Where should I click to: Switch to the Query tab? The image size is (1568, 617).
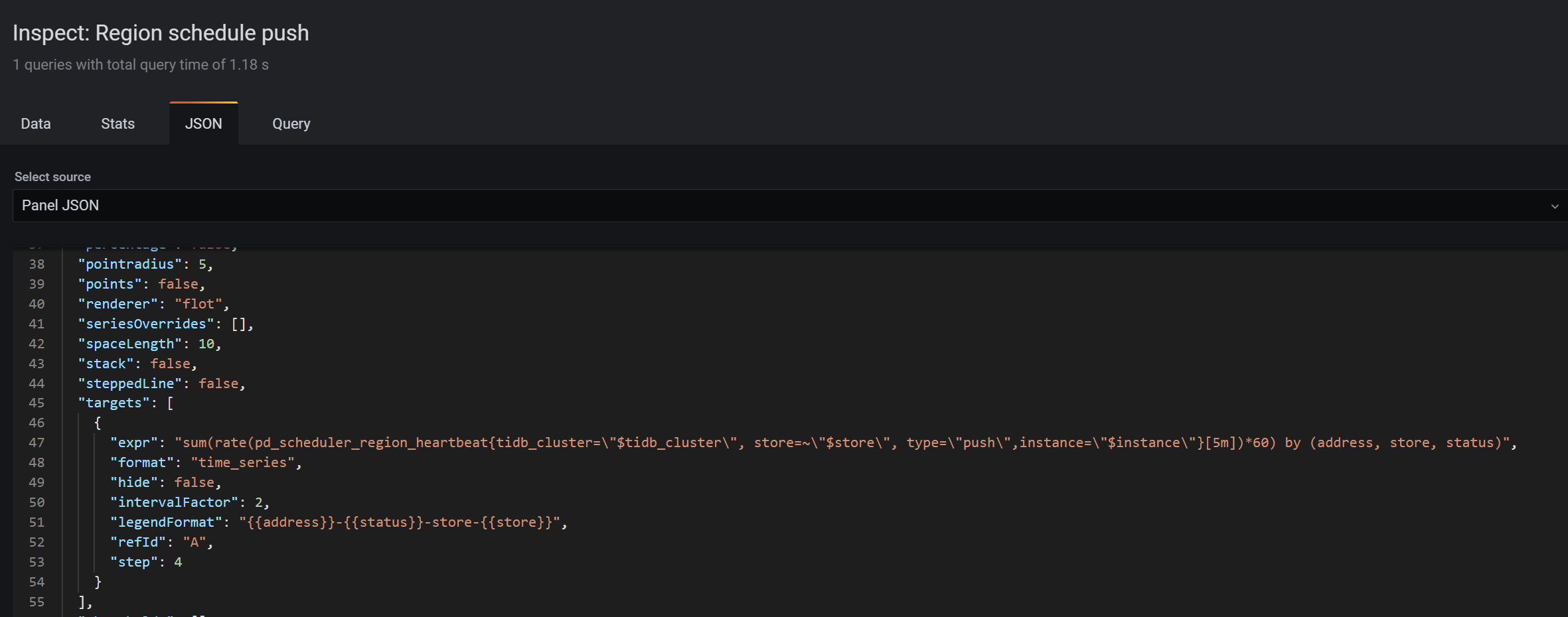coord(291,123)
